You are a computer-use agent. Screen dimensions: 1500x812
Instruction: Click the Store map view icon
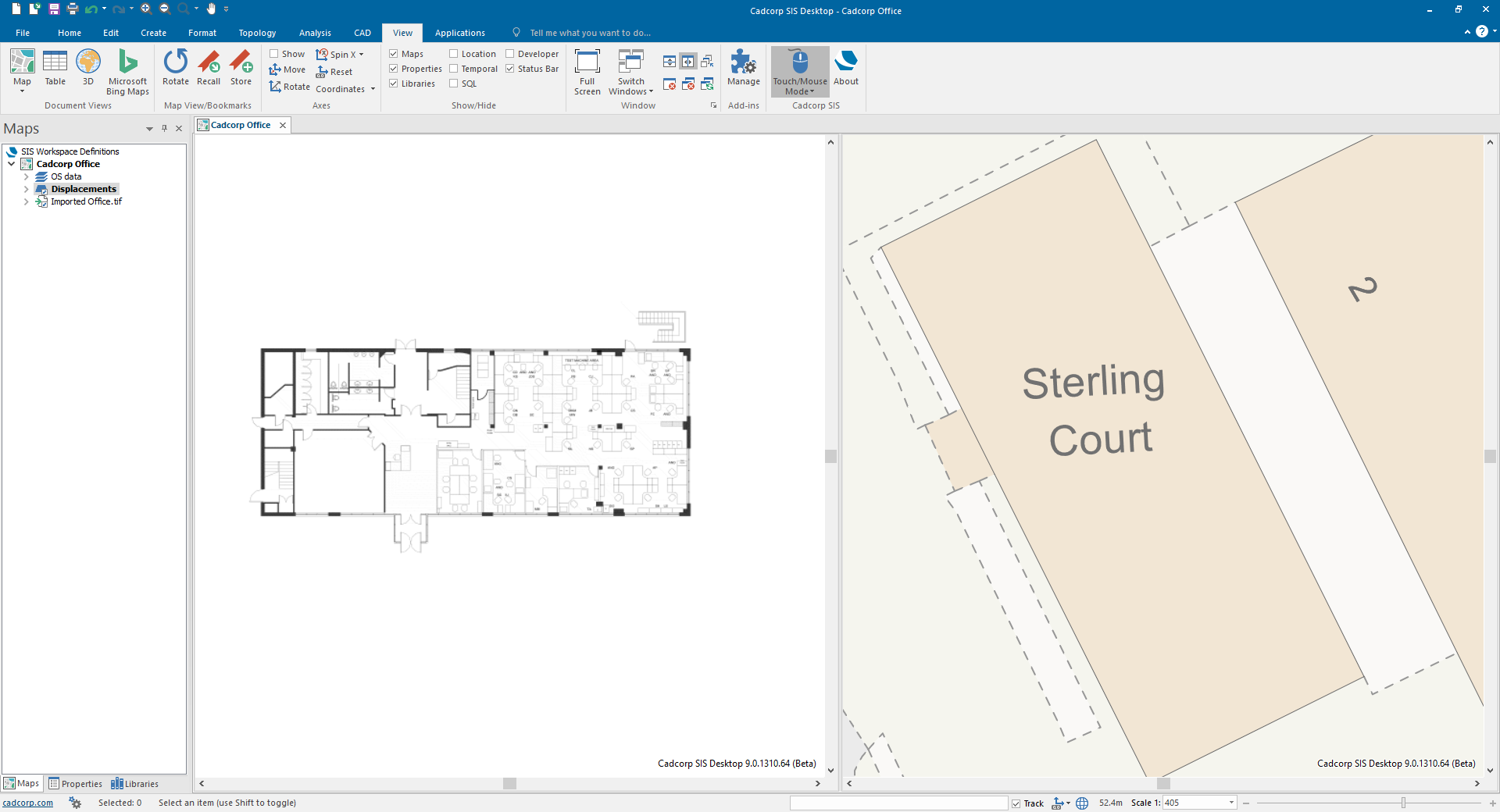(241, 67)
